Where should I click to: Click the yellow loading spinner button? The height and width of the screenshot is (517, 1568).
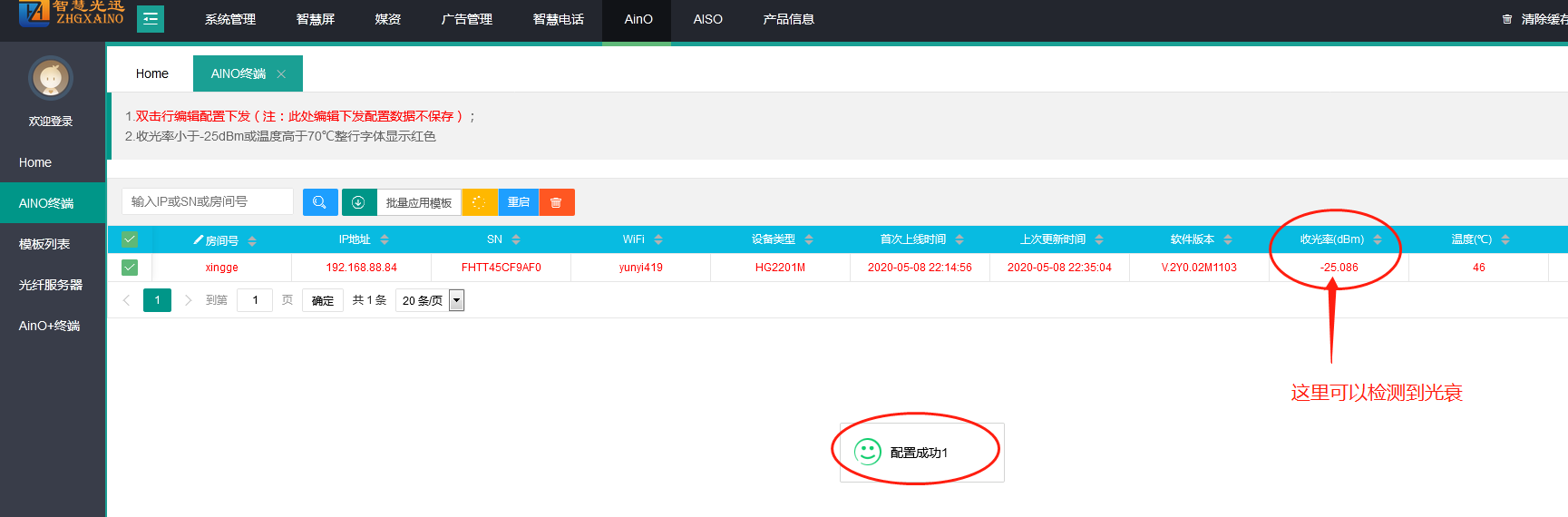(479, 202)
